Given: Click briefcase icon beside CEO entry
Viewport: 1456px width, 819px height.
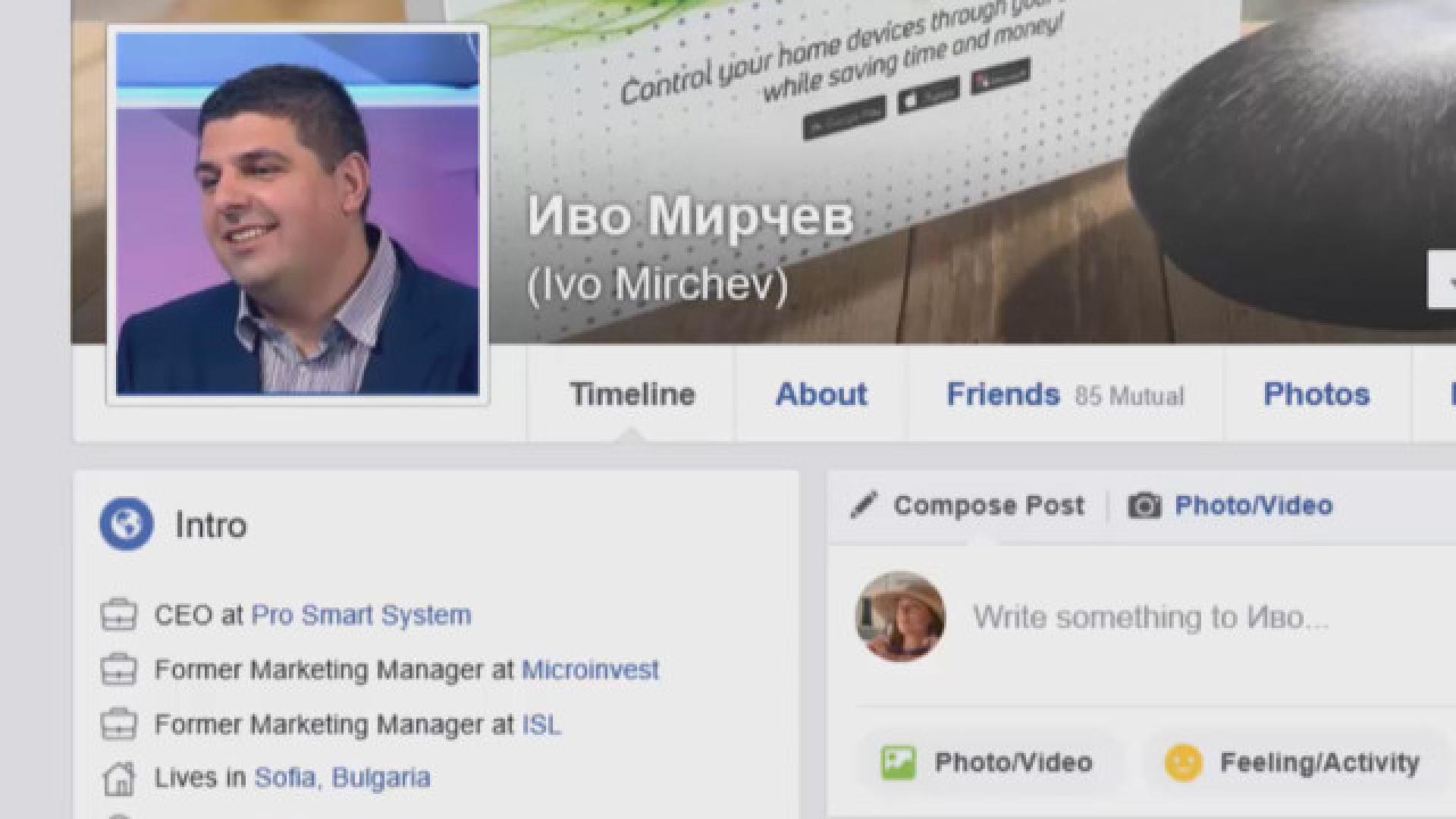Looking at the screenshot, I should tap(119, 615).
